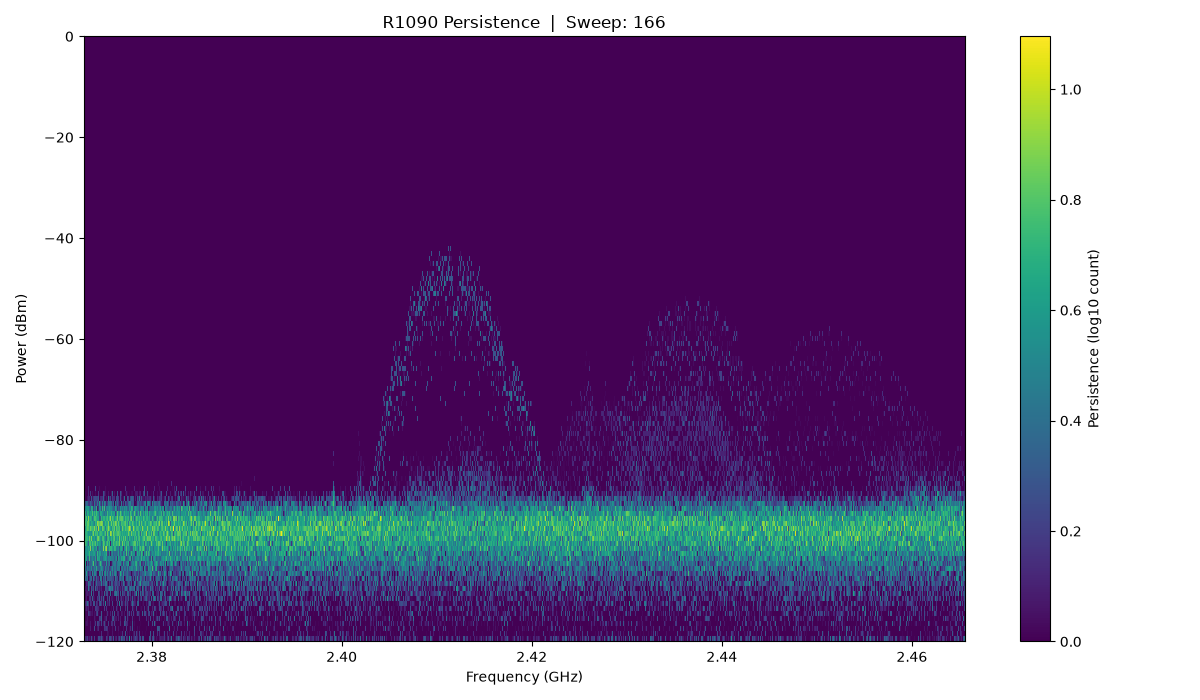This screenshot has width=1200, height=700.
Task: Click the 2.46 frequency tick label
Action: [912, 657]
